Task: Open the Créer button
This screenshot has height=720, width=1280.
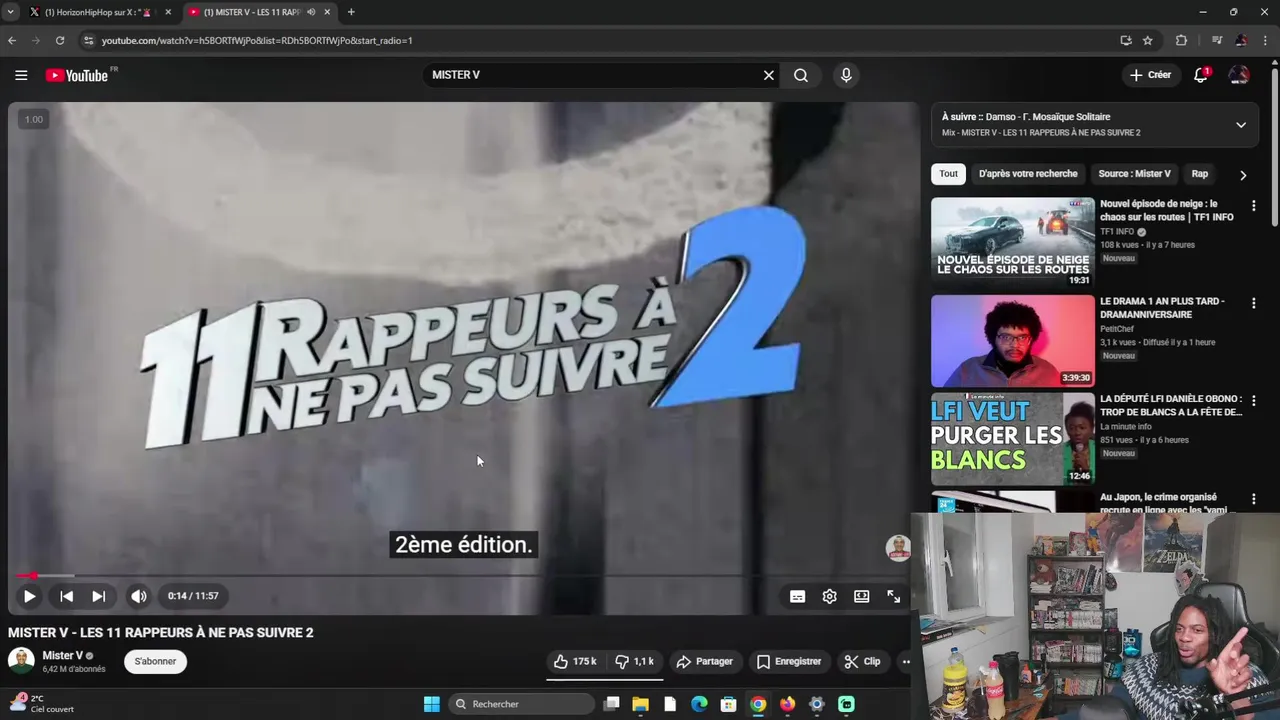Action: [x=1150, y=75]
